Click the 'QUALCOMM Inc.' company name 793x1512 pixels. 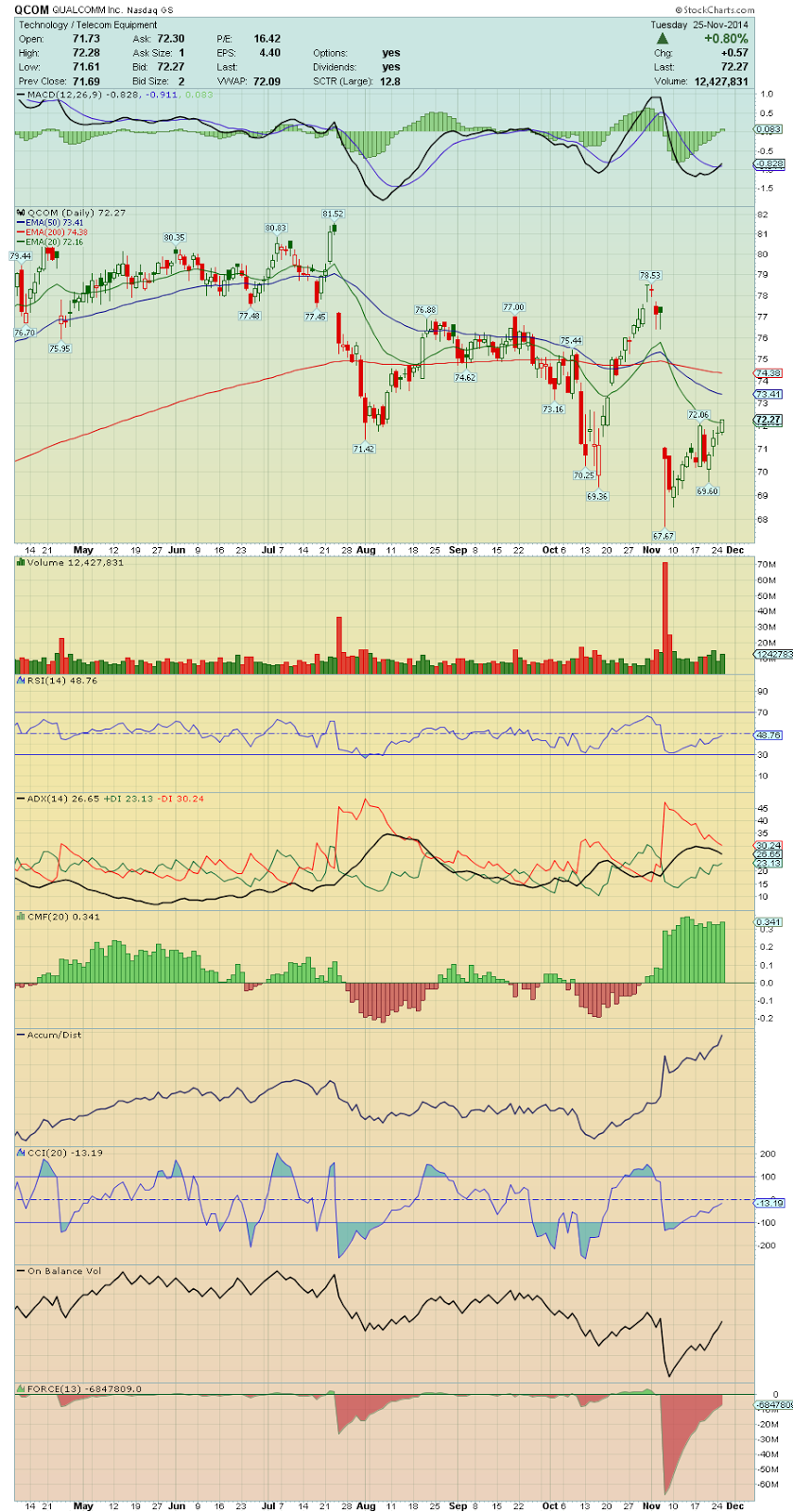pos(87,10)
